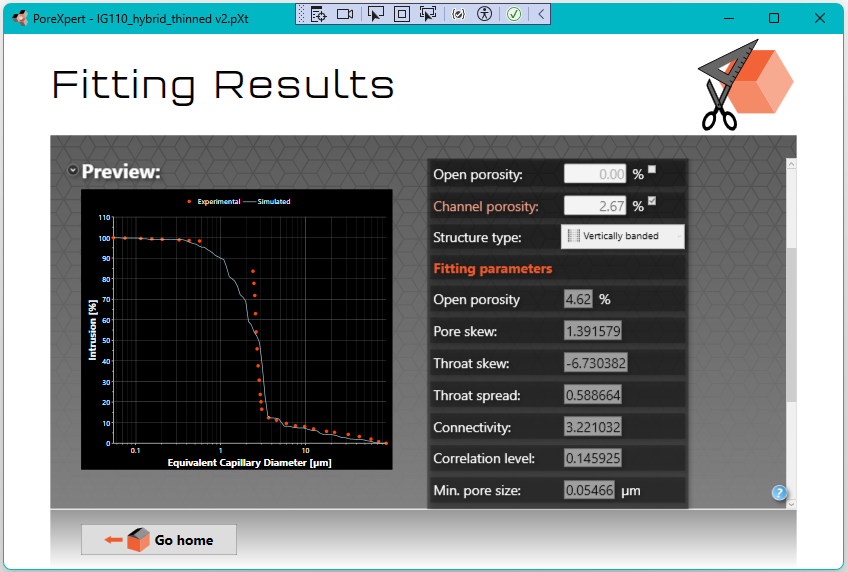Screen dimensions: 848x572
Task: Click the Channel porosity value field
Action: (596, 206)
